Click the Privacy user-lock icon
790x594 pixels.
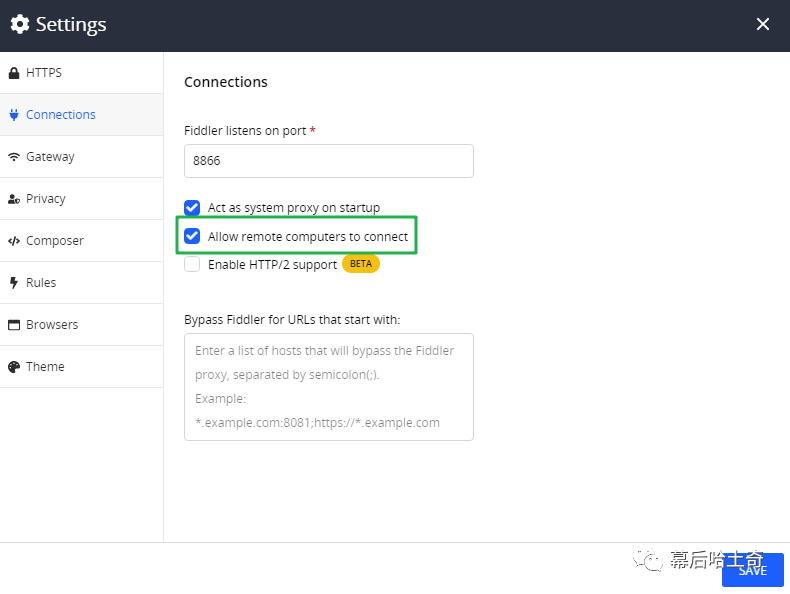click(14, 199)
